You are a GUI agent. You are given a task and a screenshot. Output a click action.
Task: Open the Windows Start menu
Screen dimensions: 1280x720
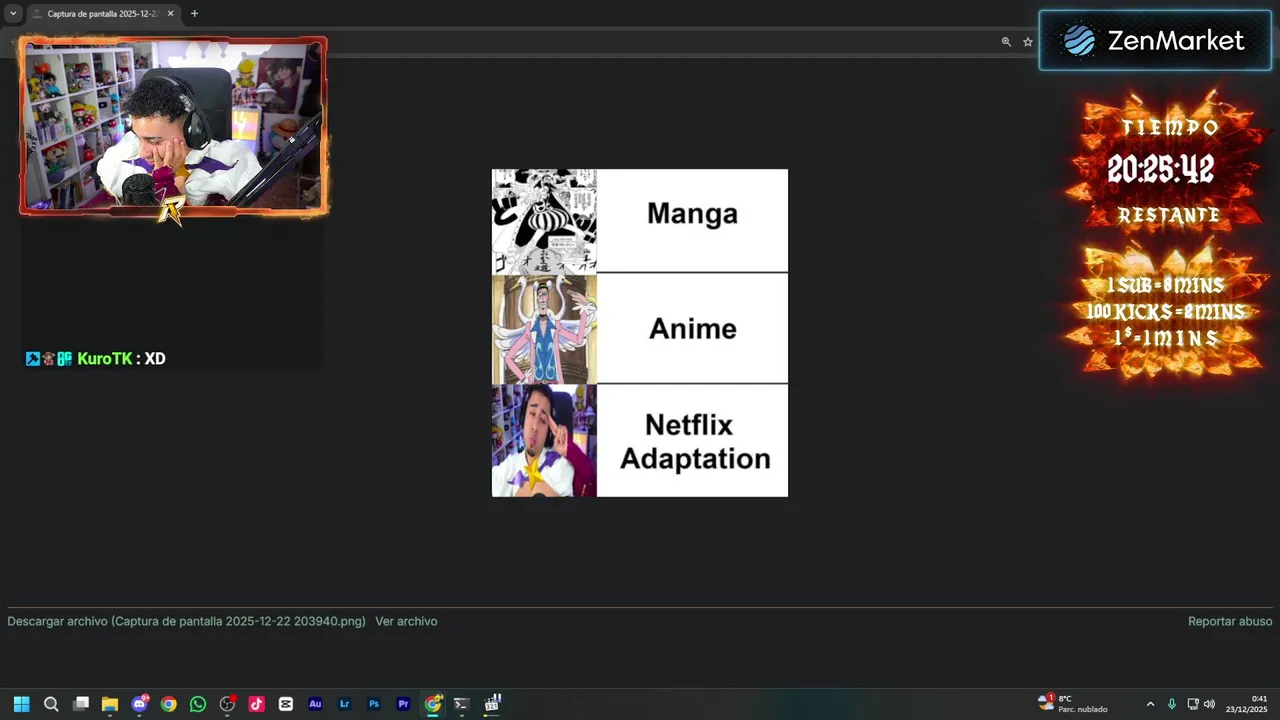click(21, 704)
